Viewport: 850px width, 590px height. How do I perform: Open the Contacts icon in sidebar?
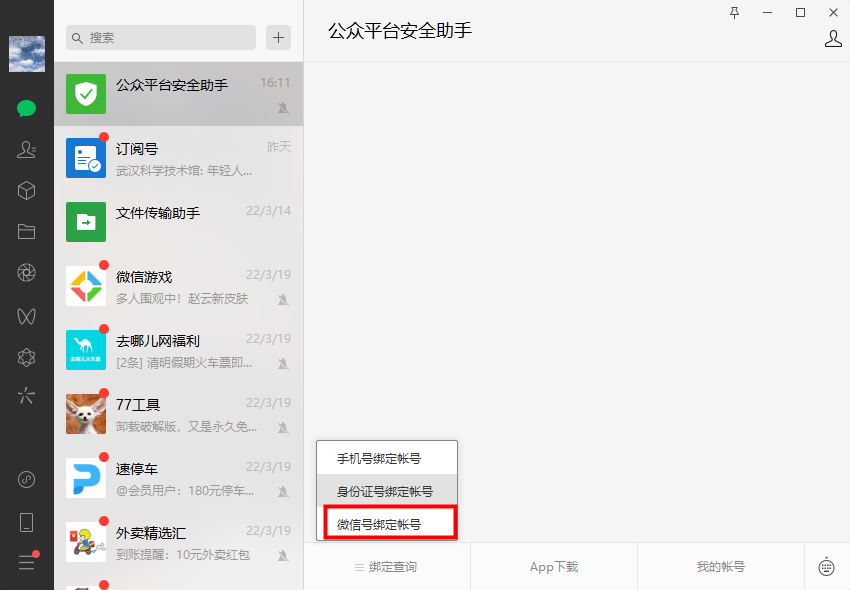pos(26,149)
